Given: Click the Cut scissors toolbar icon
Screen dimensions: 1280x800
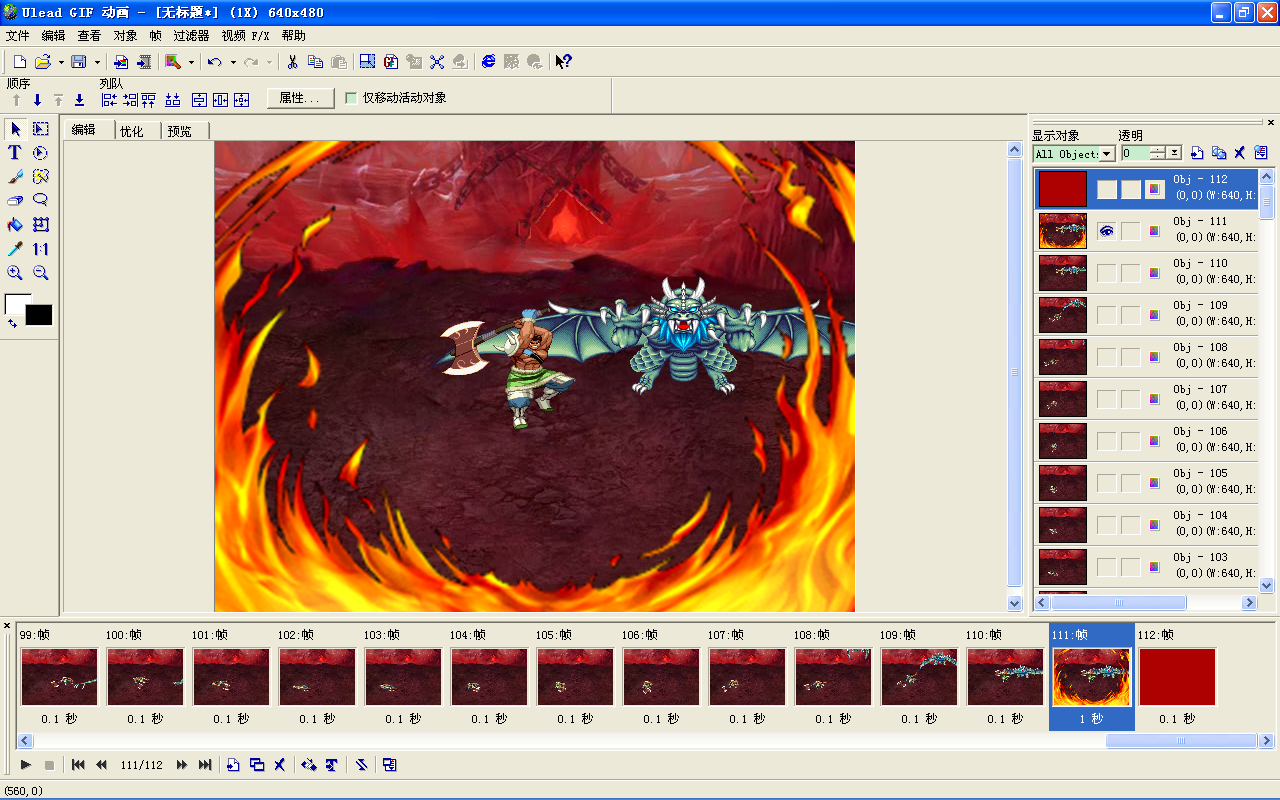Looking at the screenshot, I should coord(292,62).
